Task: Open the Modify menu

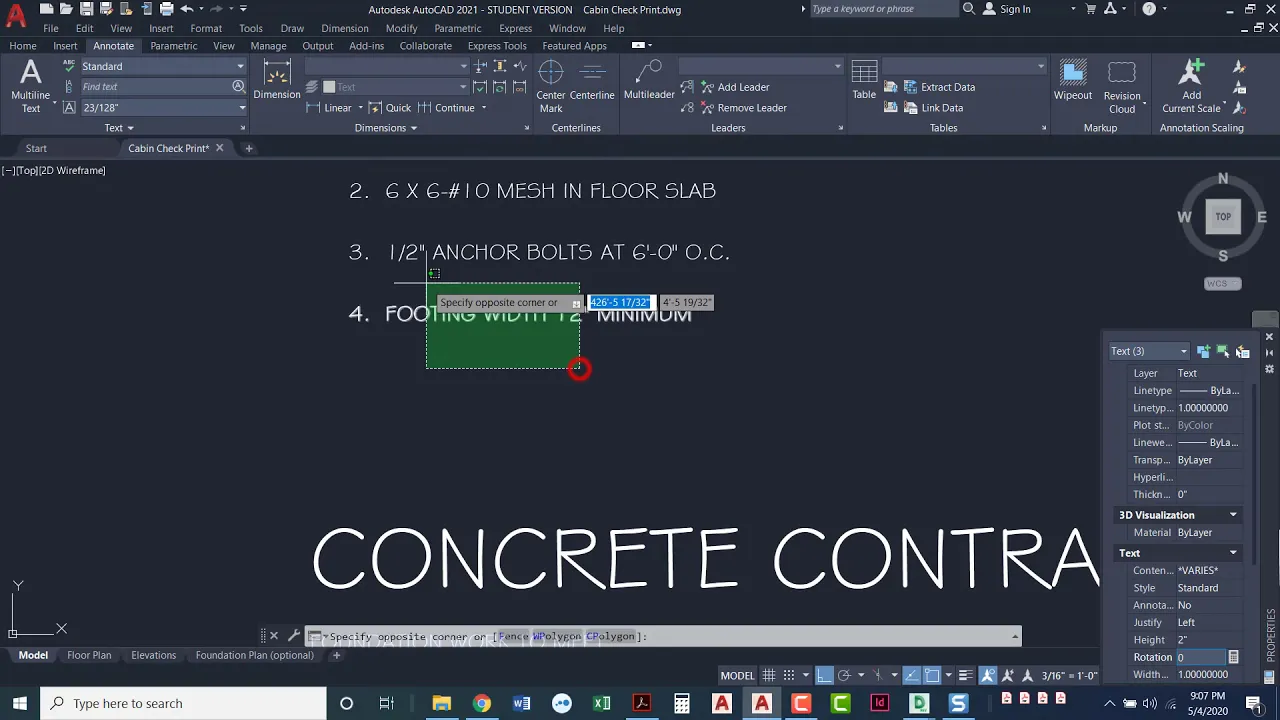Action: click(401, 28)
